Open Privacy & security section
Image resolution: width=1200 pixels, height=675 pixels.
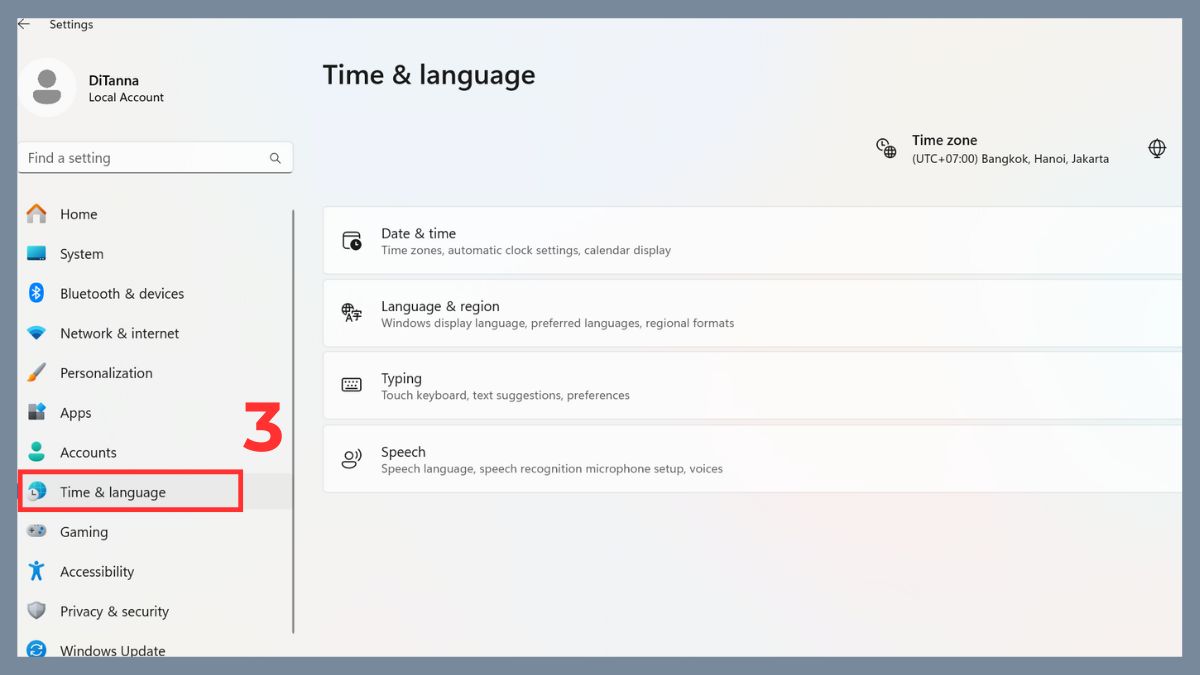click(155, 611)
